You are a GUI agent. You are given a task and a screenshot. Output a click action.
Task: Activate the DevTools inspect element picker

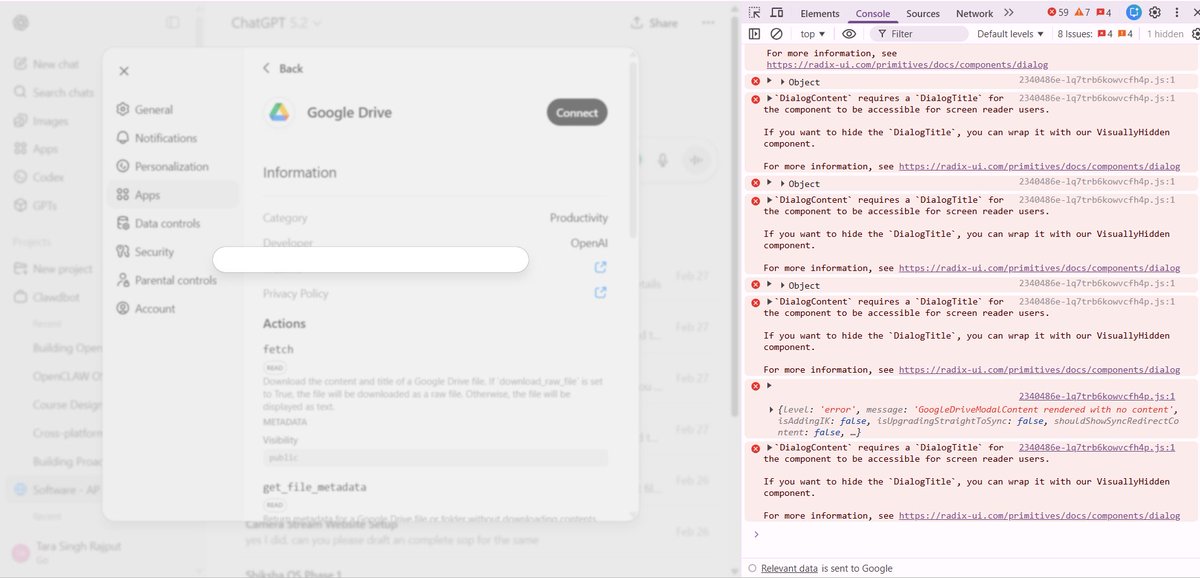click(x=755, y=13)
